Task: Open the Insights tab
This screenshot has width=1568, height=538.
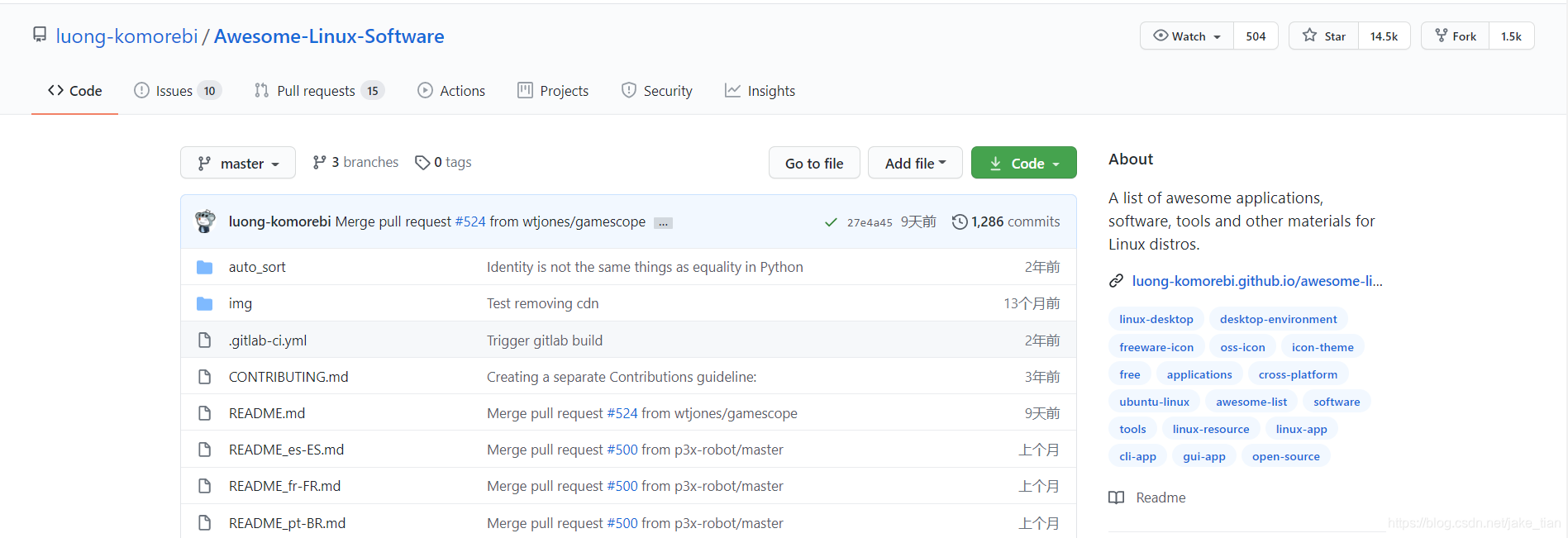Action: [x=760, y=91]
